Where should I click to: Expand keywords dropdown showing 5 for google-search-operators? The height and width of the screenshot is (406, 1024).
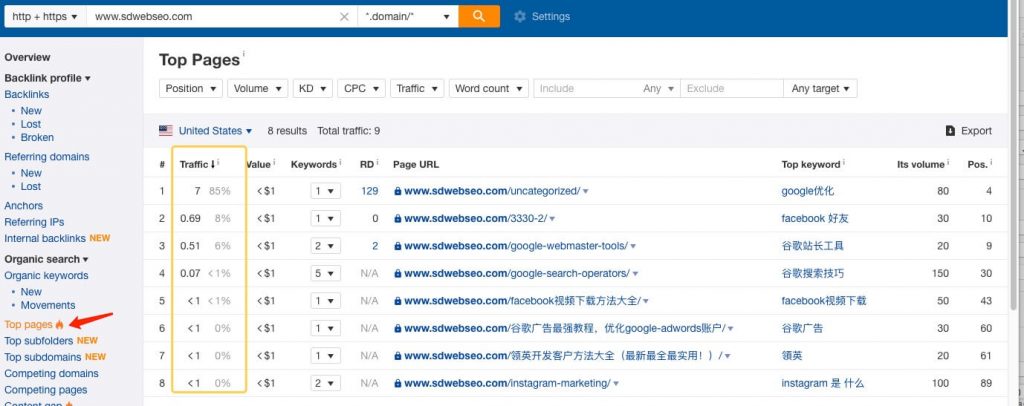coord(325,273)
